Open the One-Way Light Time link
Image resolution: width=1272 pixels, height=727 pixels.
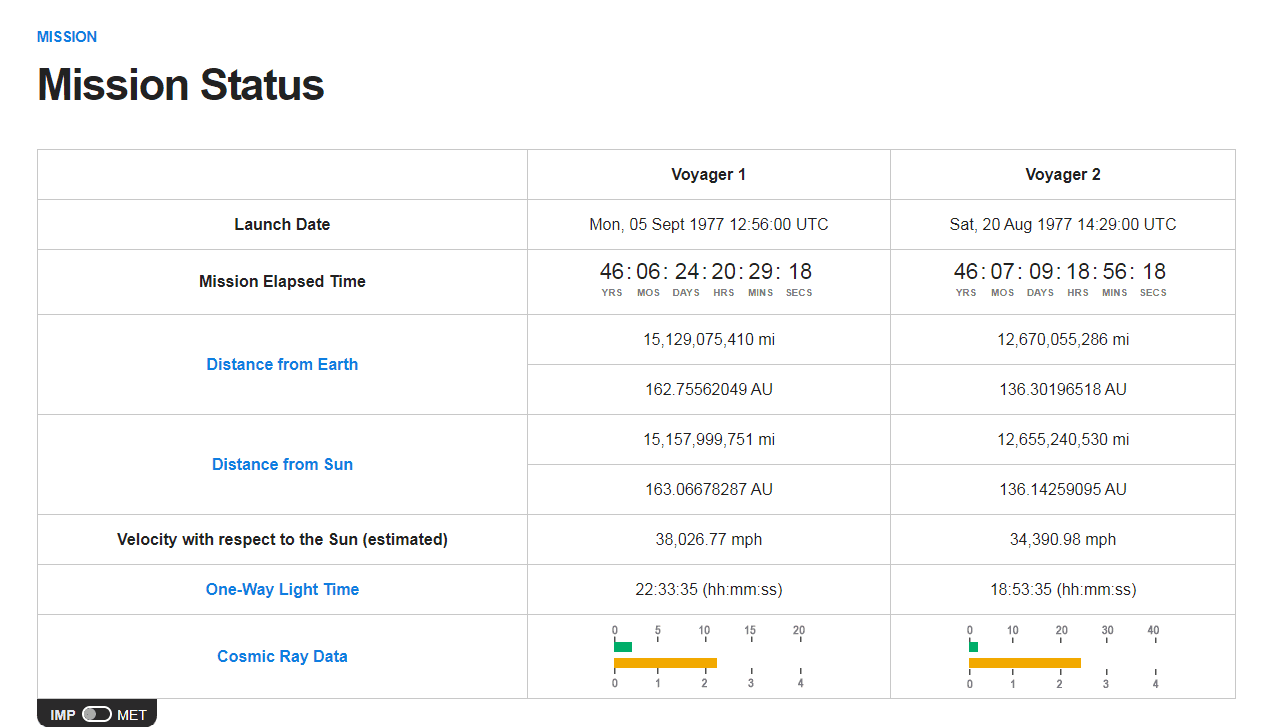pyautogui.click(x=282, y=589)
